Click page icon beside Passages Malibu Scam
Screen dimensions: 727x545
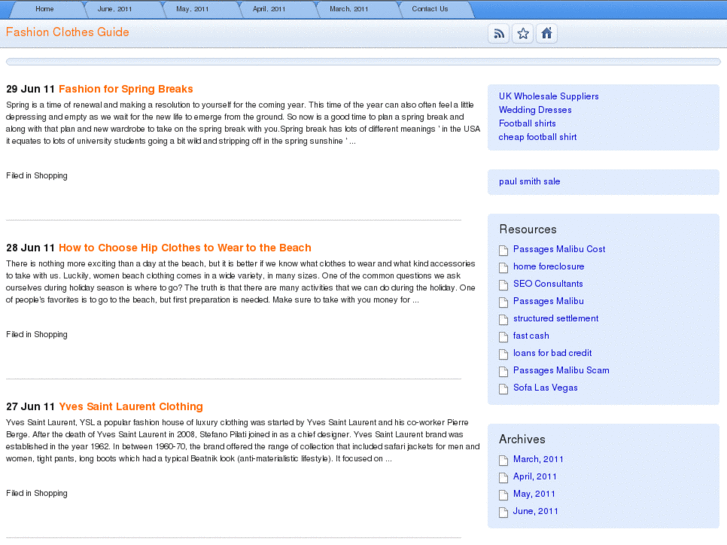[504, 372]
